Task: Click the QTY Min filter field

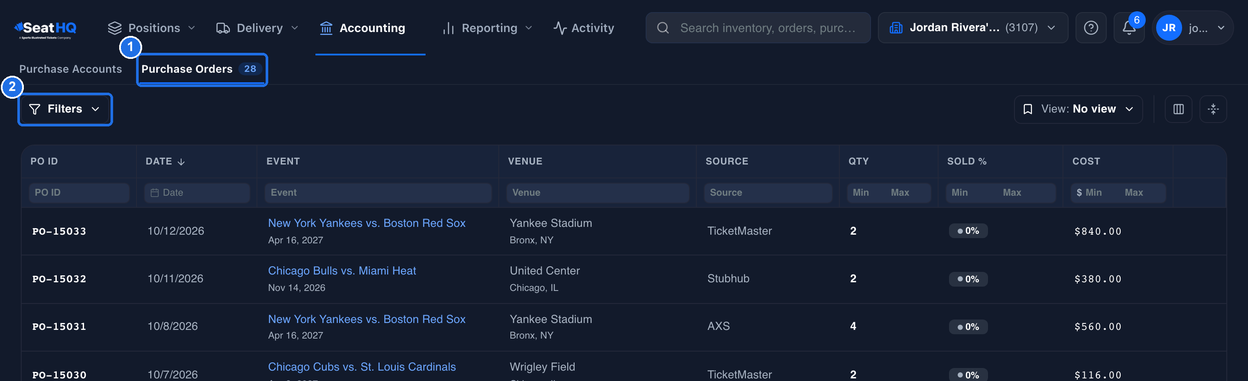Action: [866, 192]
